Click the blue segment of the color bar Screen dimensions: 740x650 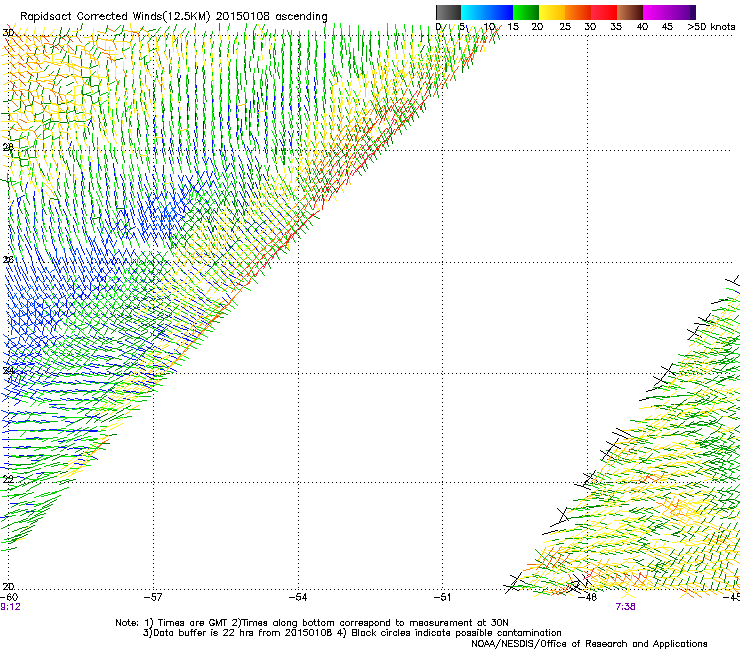(500, 12)
